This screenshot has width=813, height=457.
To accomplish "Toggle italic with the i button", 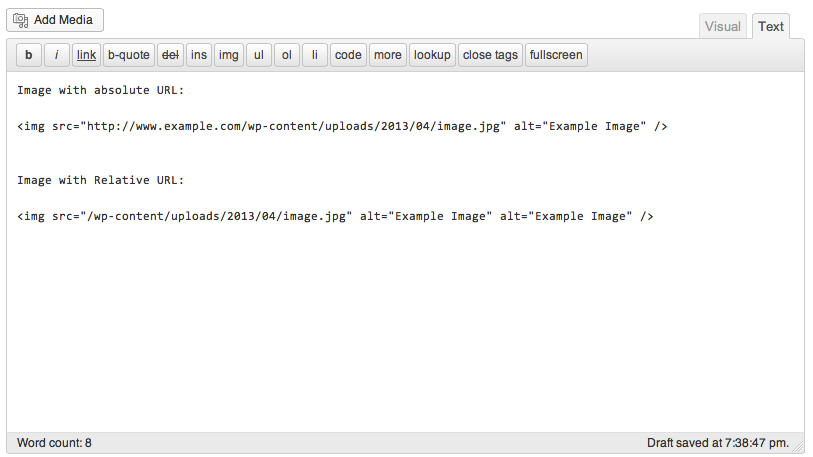I will tap(57, 55).
